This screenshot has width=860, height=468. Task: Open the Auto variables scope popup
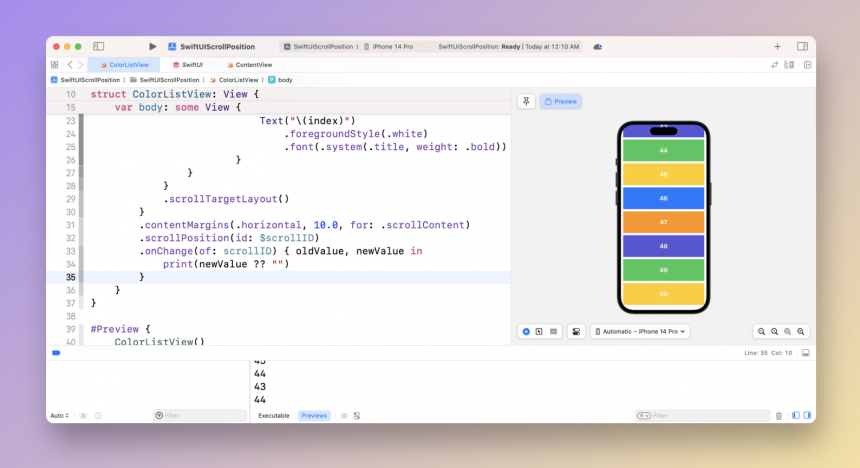click(60, 415)
